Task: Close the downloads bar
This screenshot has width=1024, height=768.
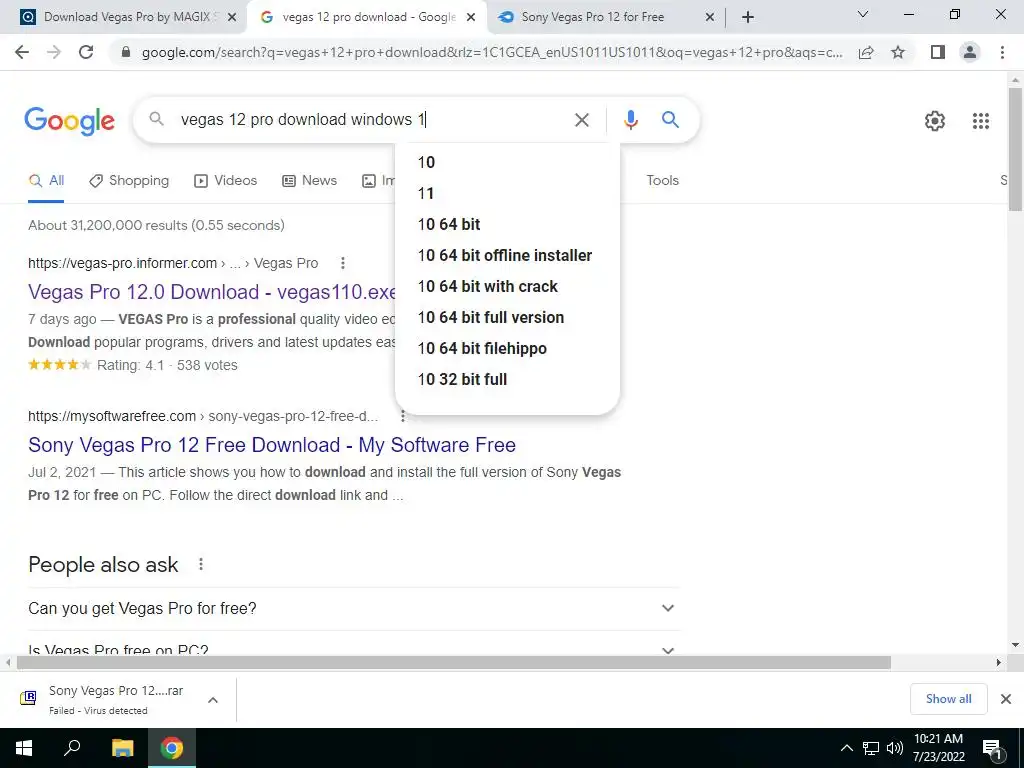Action: point(1006,699)
